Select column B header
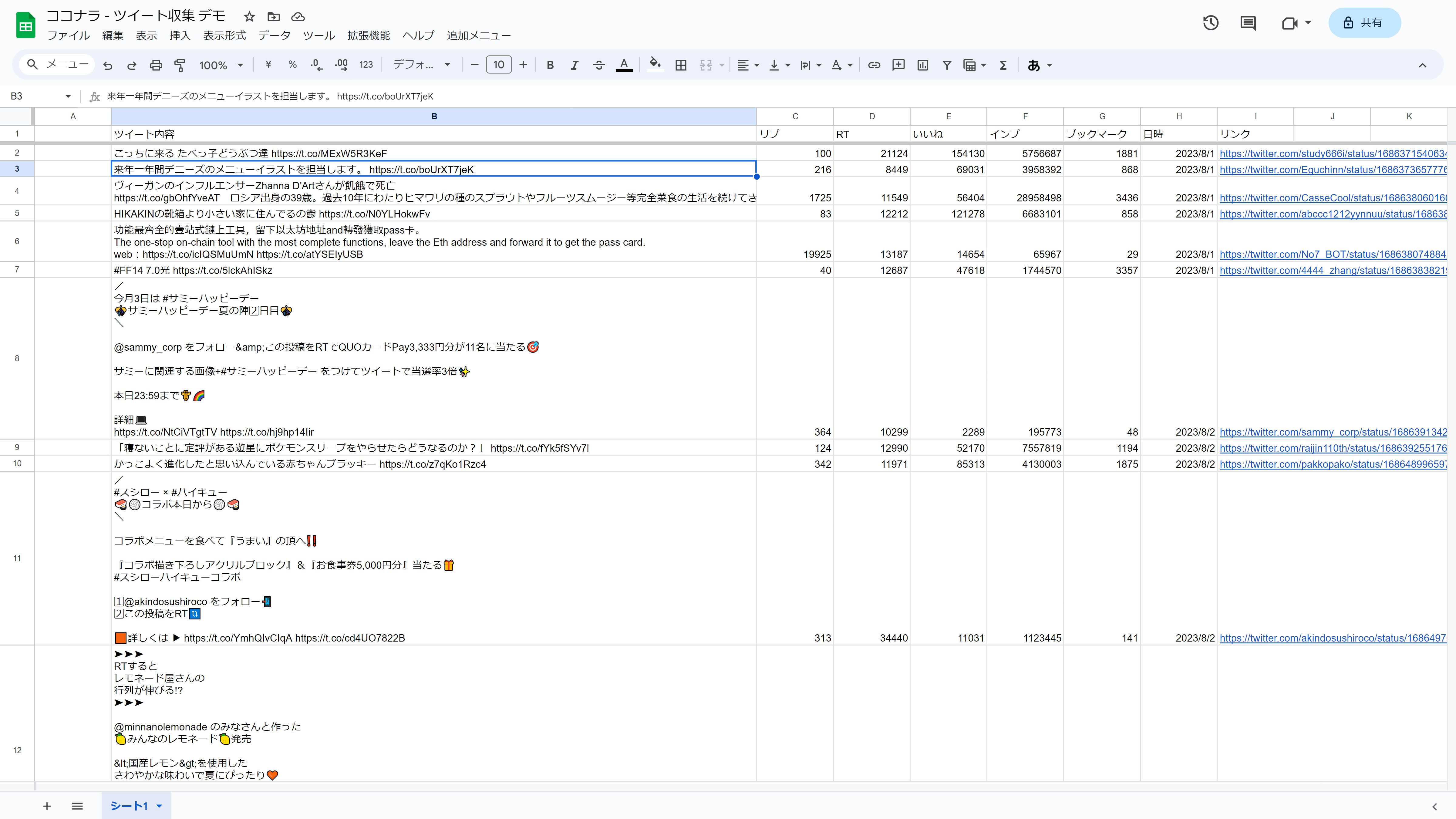 point(433,116)
